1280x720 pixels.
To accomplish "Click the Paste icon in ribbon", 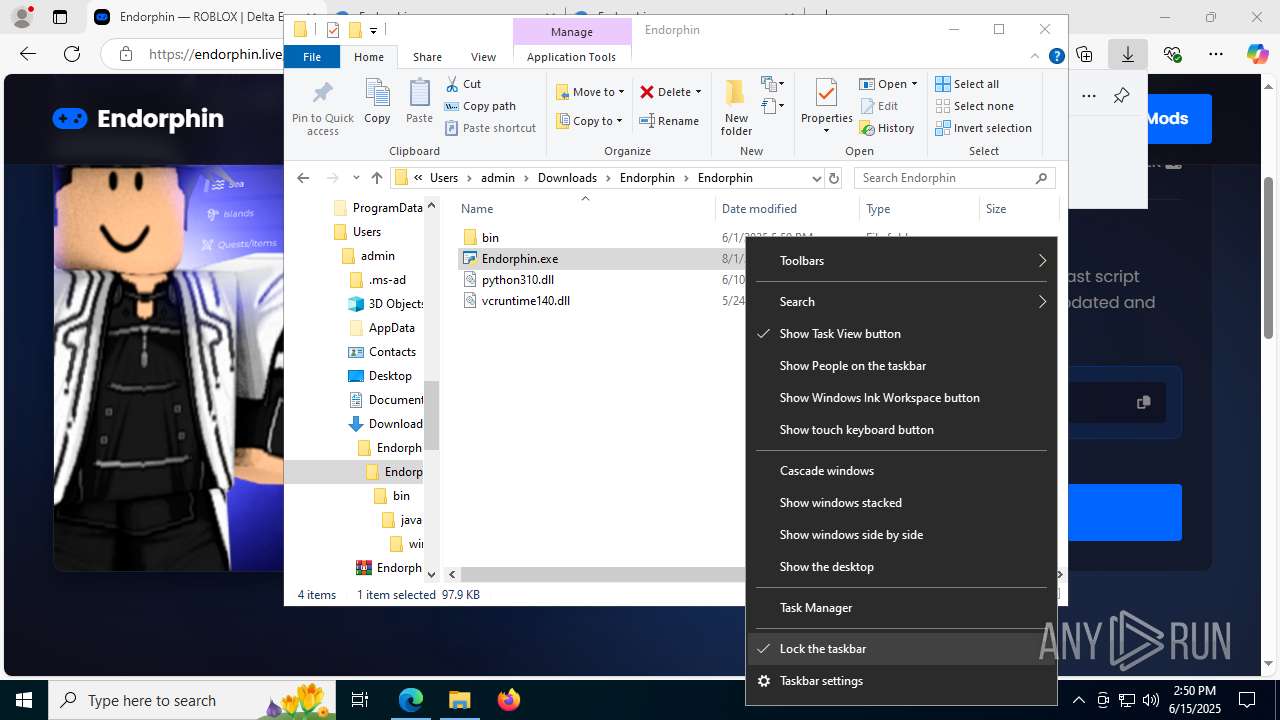I will [x=419, y=95].
